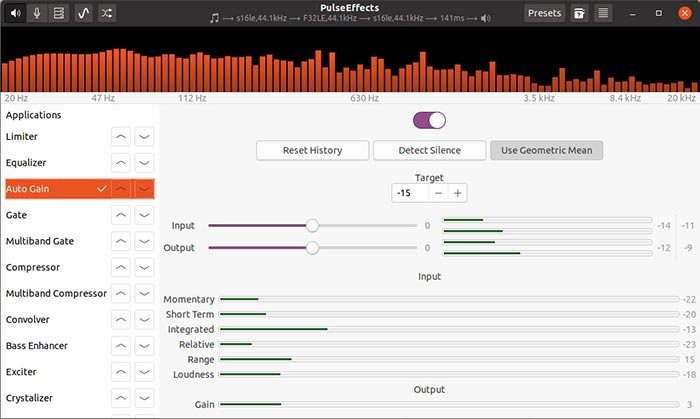Open the hamburger main menu
This screenshot has width=700, height=419.
pyautogui.click(x=603, y=13)
